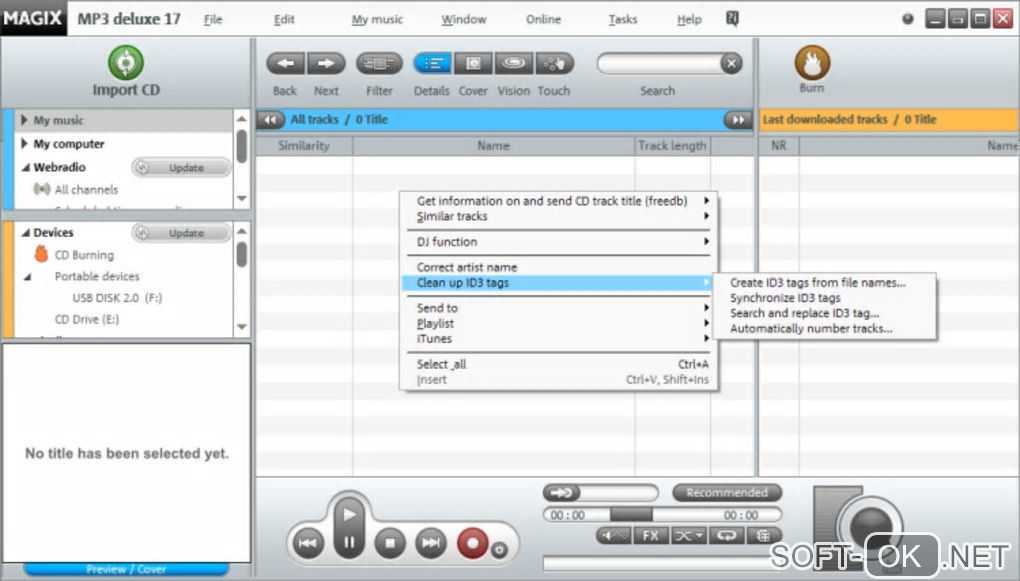
Task: Switch to Details view
Action: pyautogui.click(x=433, y=64)
